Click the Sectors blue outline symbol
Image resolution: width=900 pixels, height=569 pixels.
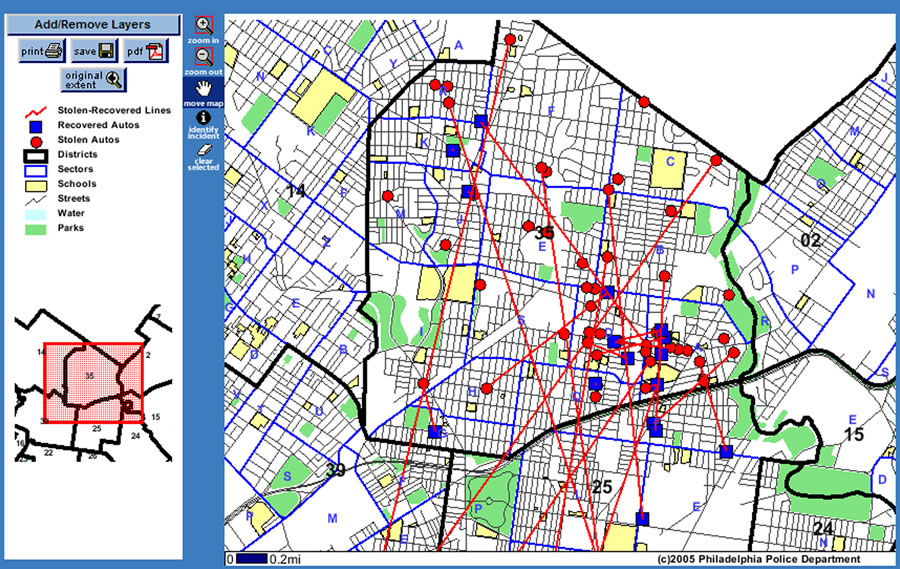[x=35, y=171]
